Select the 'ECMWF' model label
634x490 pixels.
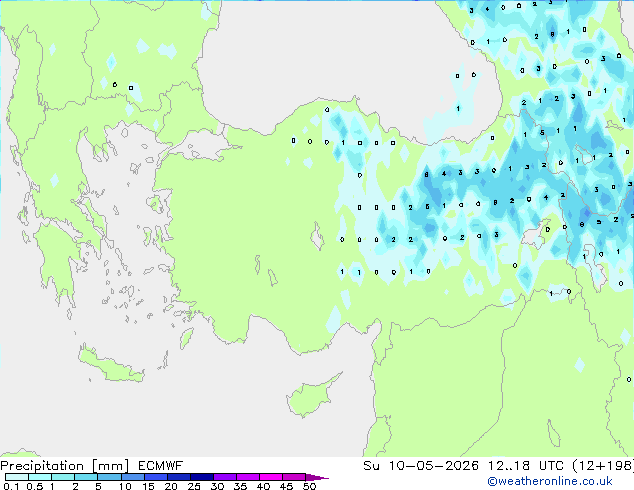point(161,466)
